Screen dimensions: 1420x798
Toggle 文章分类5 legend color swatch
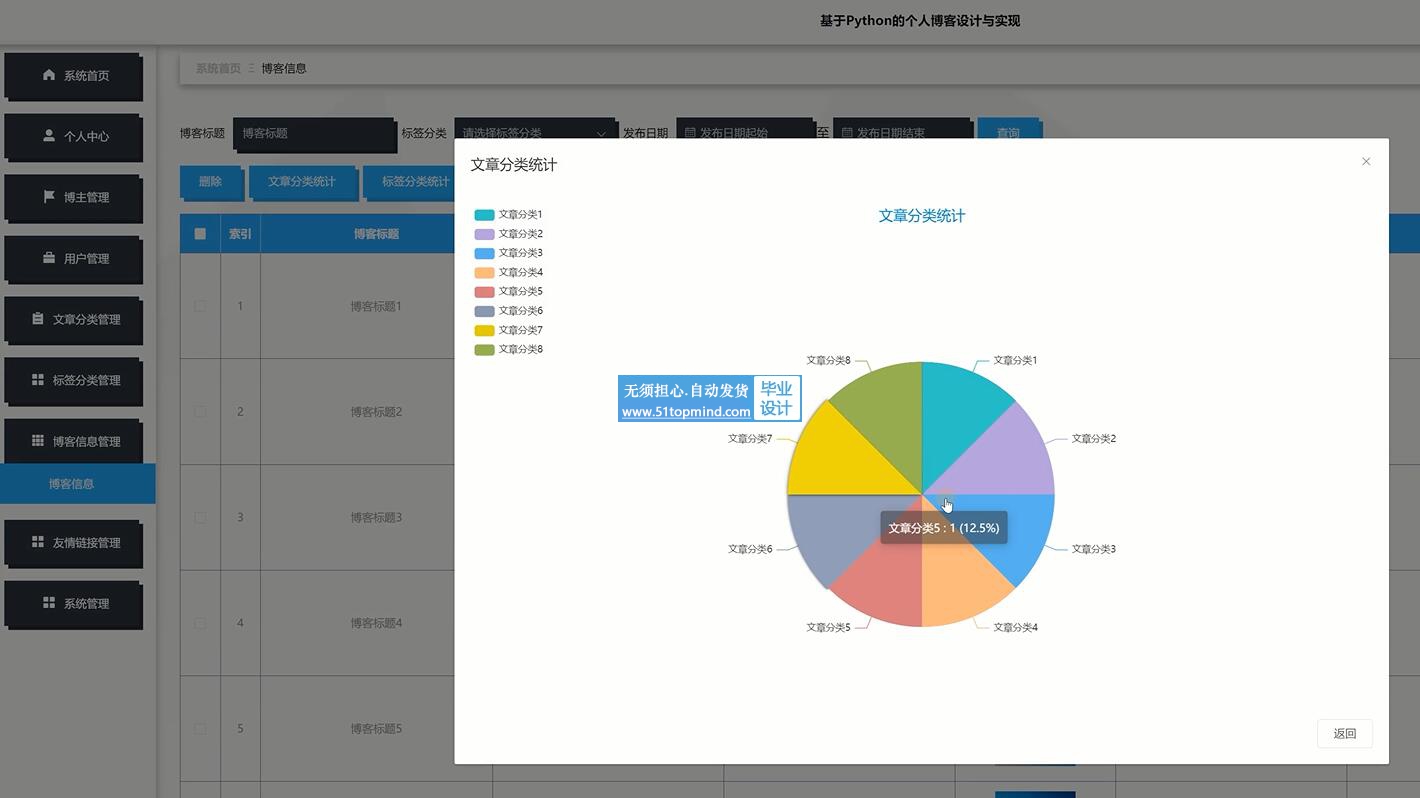click(x=484, y=292)
